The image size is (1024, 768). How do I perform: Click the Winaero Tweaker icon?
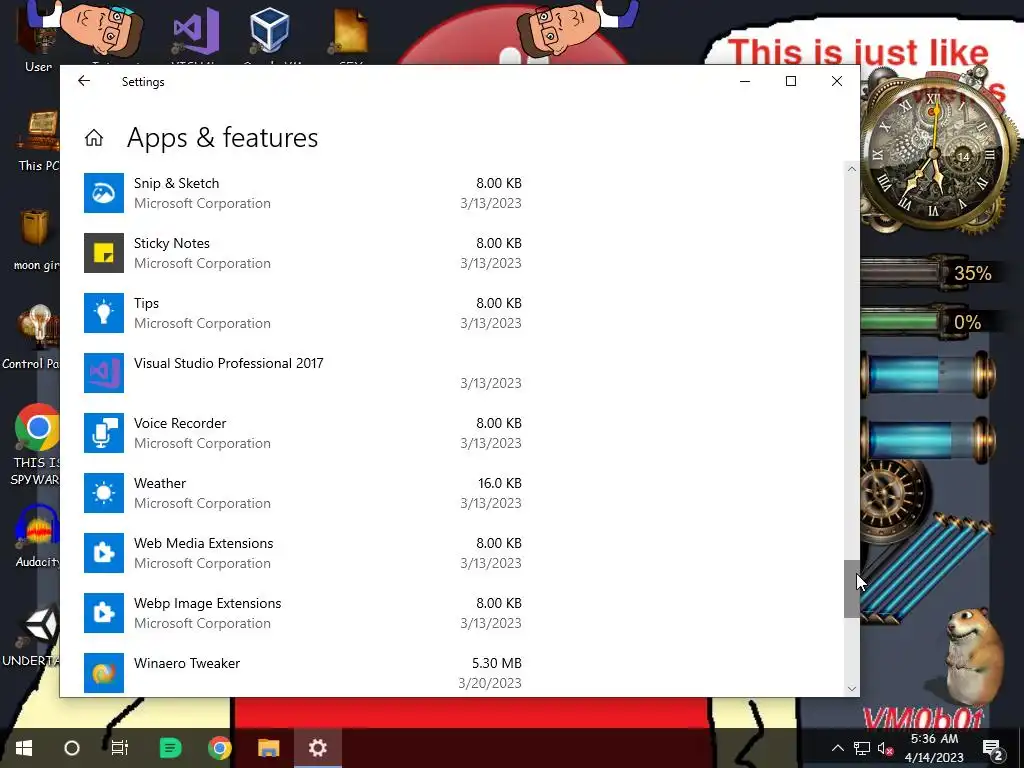104,673
